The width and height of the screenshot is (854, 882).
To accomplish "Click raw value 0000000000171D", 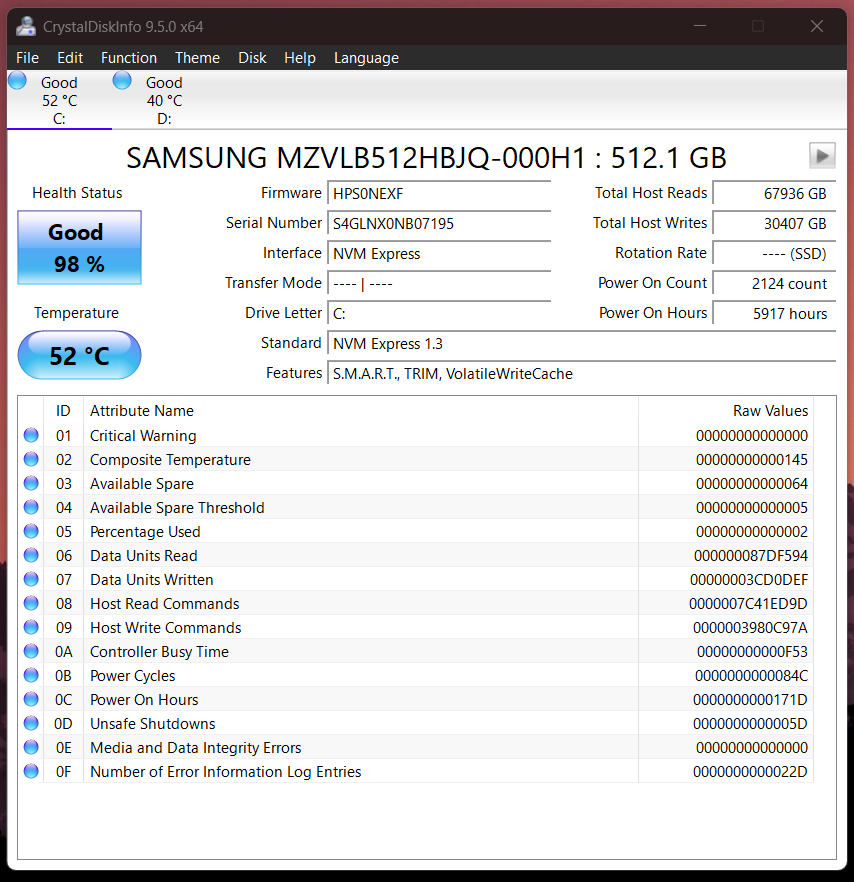I will [750, 700].
